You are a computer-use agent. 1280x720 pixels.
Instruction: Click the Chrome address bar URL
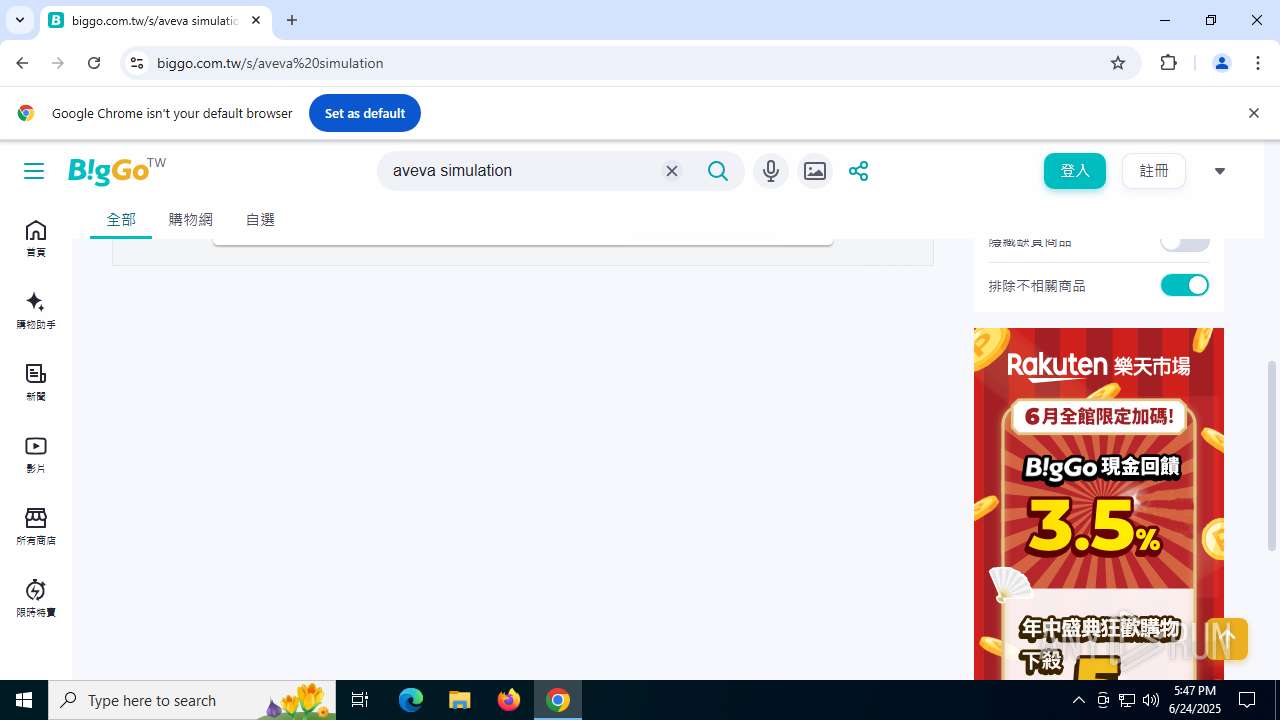point(270,63)
